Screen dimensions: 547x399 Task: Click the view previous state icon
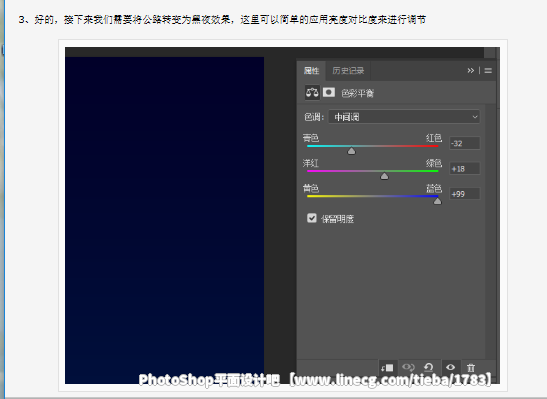pos(408,367)
